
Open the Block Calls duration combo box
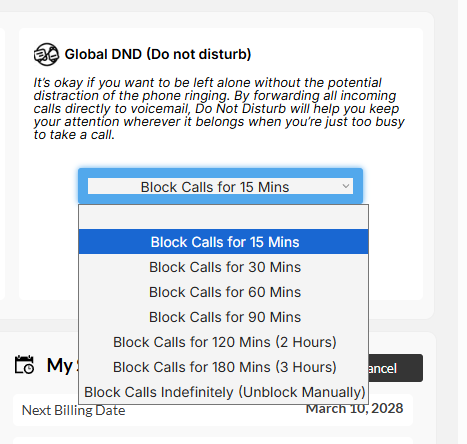[x=220, y=186]
